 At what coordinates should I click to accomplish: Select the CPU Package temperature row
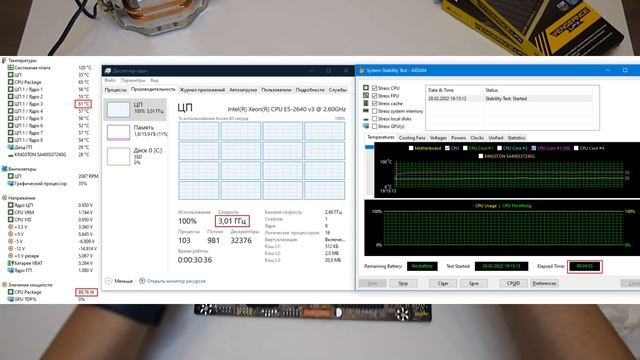pyautogui.click(x=49, y=82)
